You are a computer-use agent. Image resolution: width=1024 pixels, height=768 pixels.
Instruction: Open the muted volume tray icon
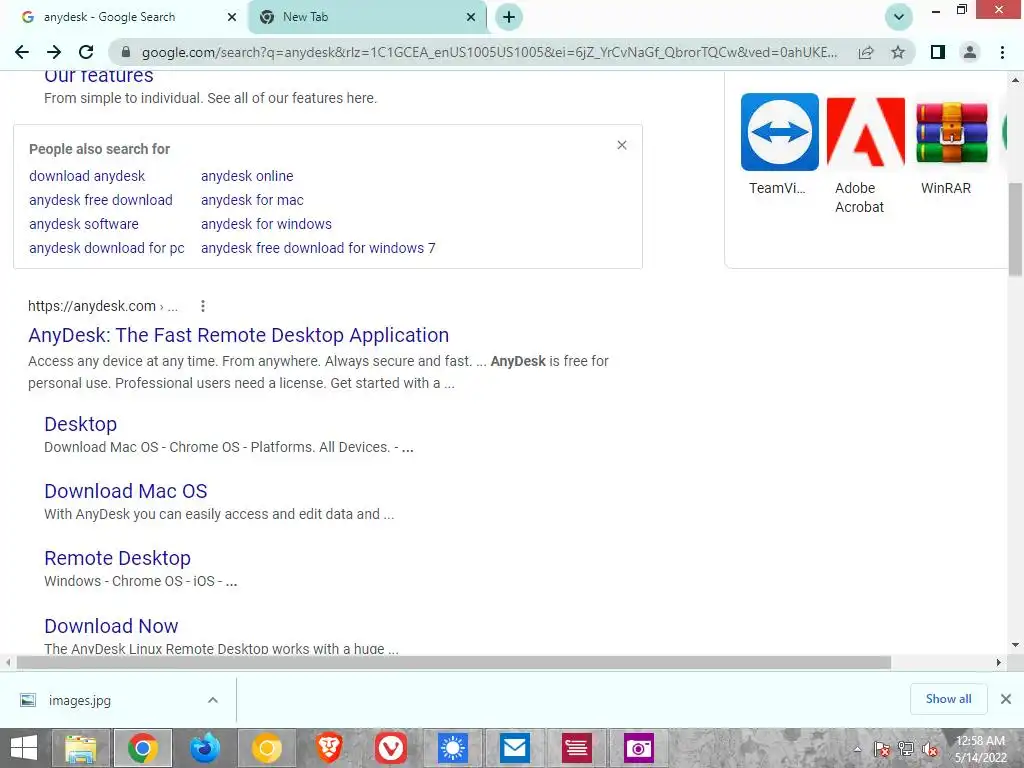[x=930, y=749]
